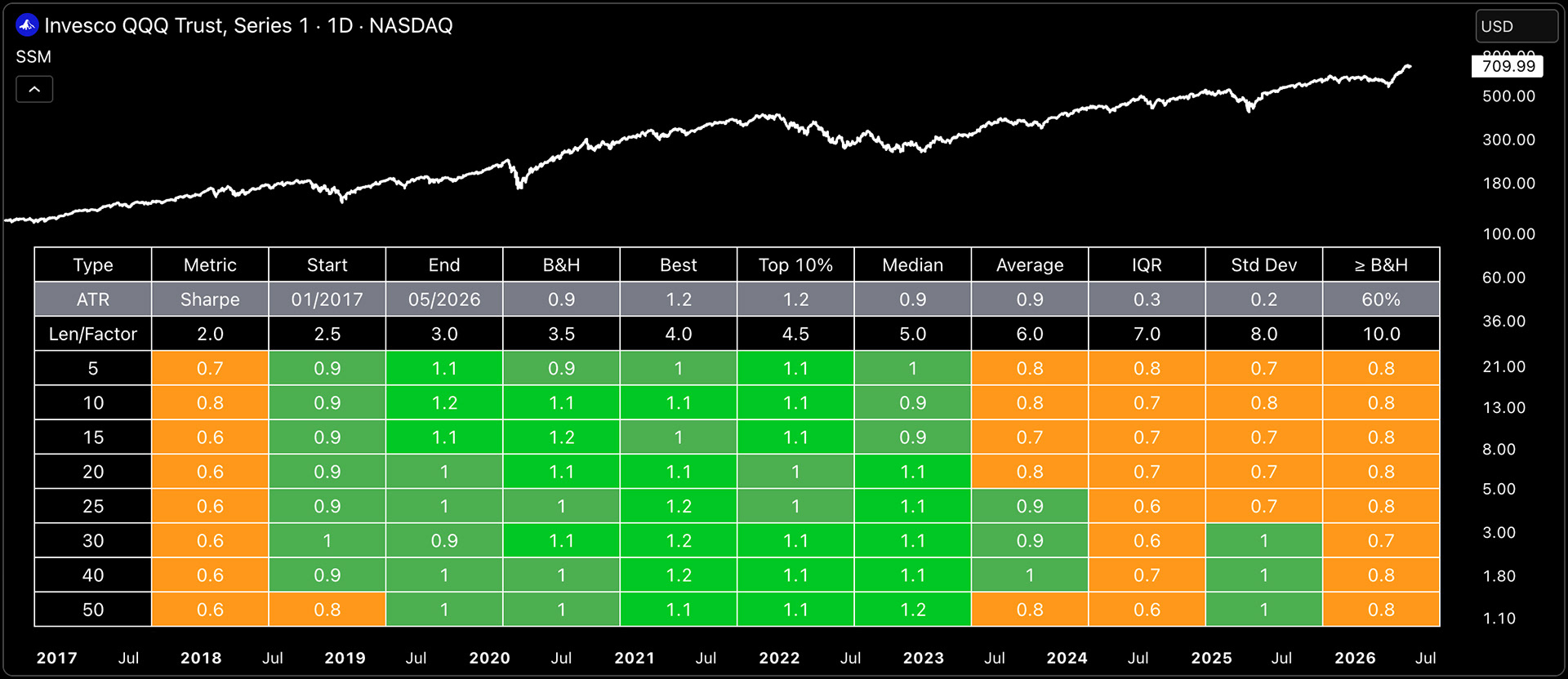Select the Average header cell
Screen dimensions: 1568x679
coord(1030,265)
